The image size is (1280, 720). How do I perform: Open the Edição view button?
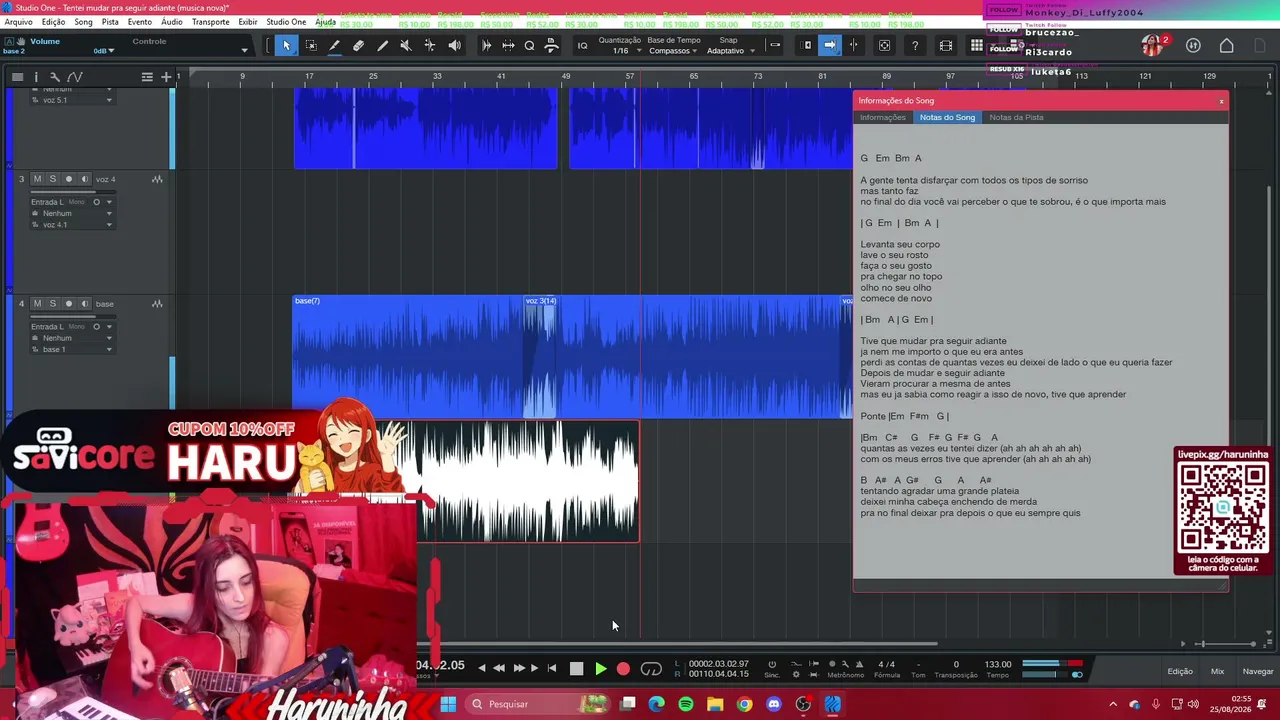pos(1180,671)
